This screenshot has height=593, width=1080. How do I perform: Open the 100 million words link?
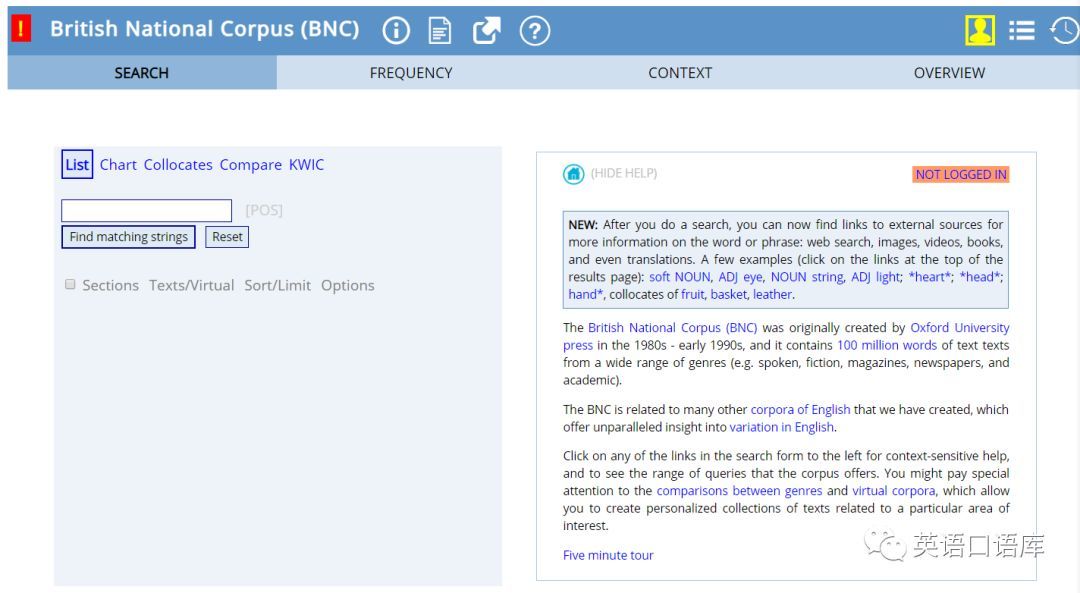(x=887, y=345)
